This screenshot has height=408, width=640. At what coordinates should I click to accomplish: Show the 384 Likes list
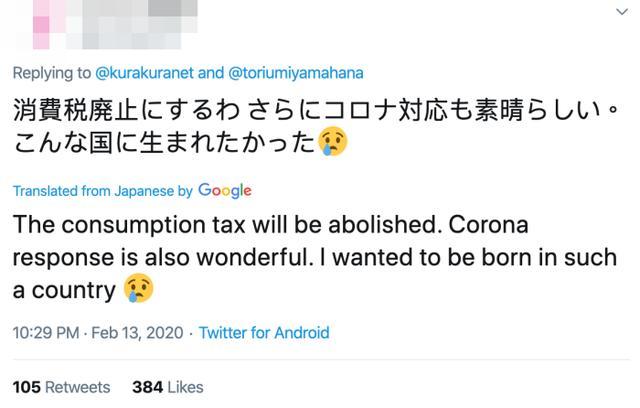pos(167,386)
